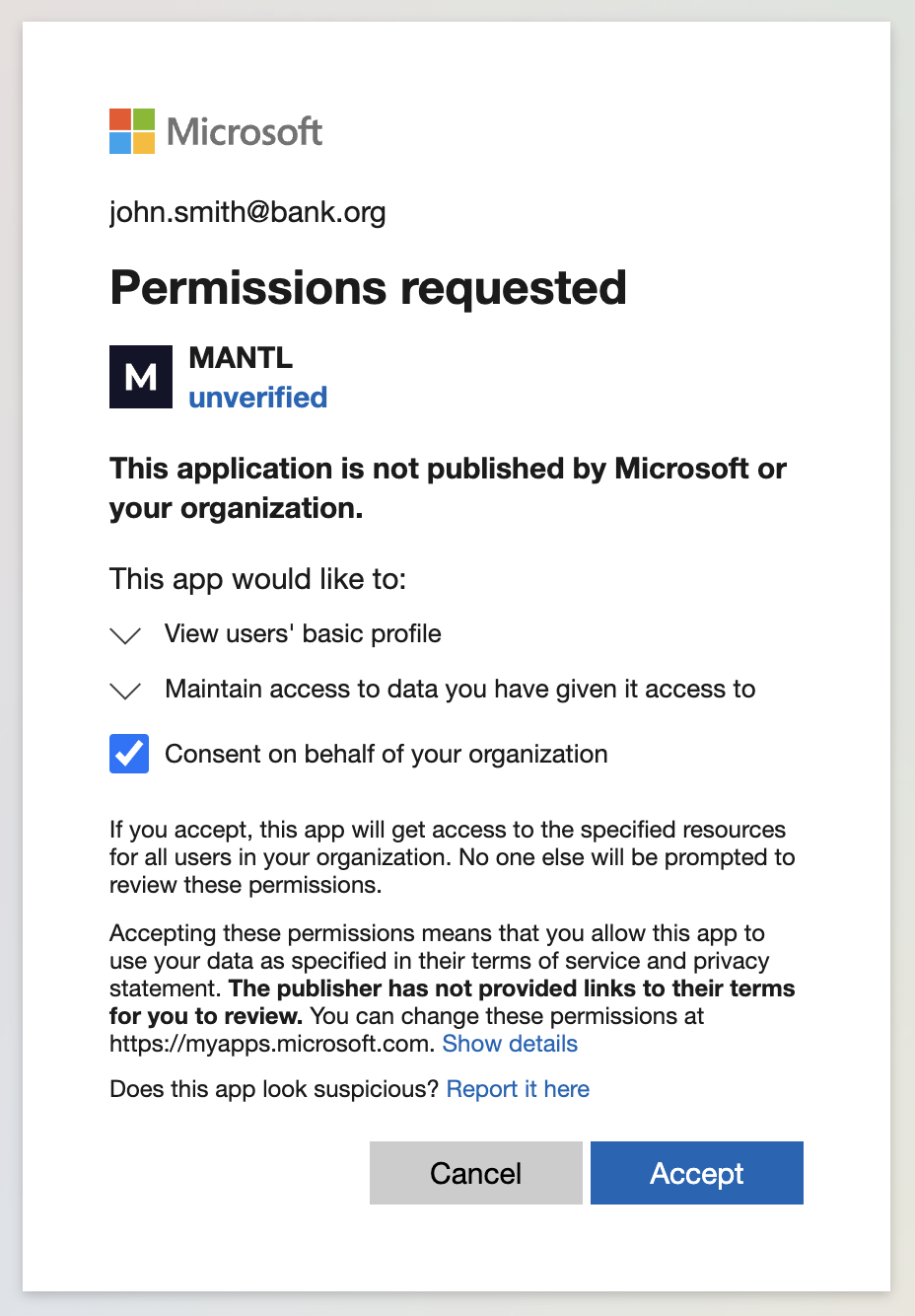Viewport: 915px width, 1316px height.
Task: Open the "Show details" link
Action: pos(510,1044)
